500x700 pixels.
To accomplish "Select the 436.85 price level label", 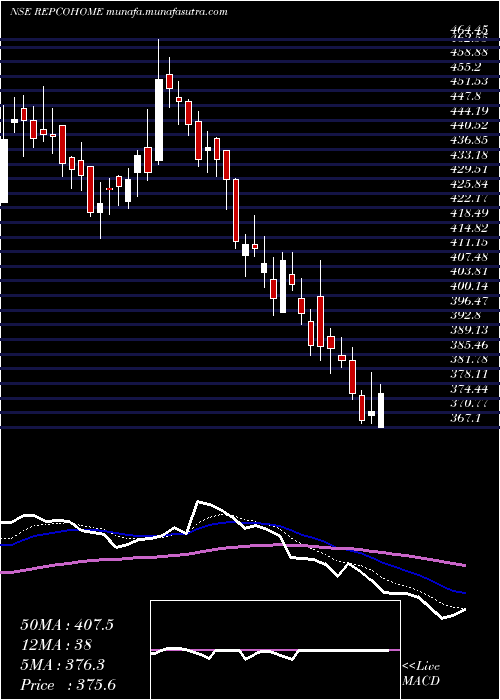I will [x=469, y=140].
